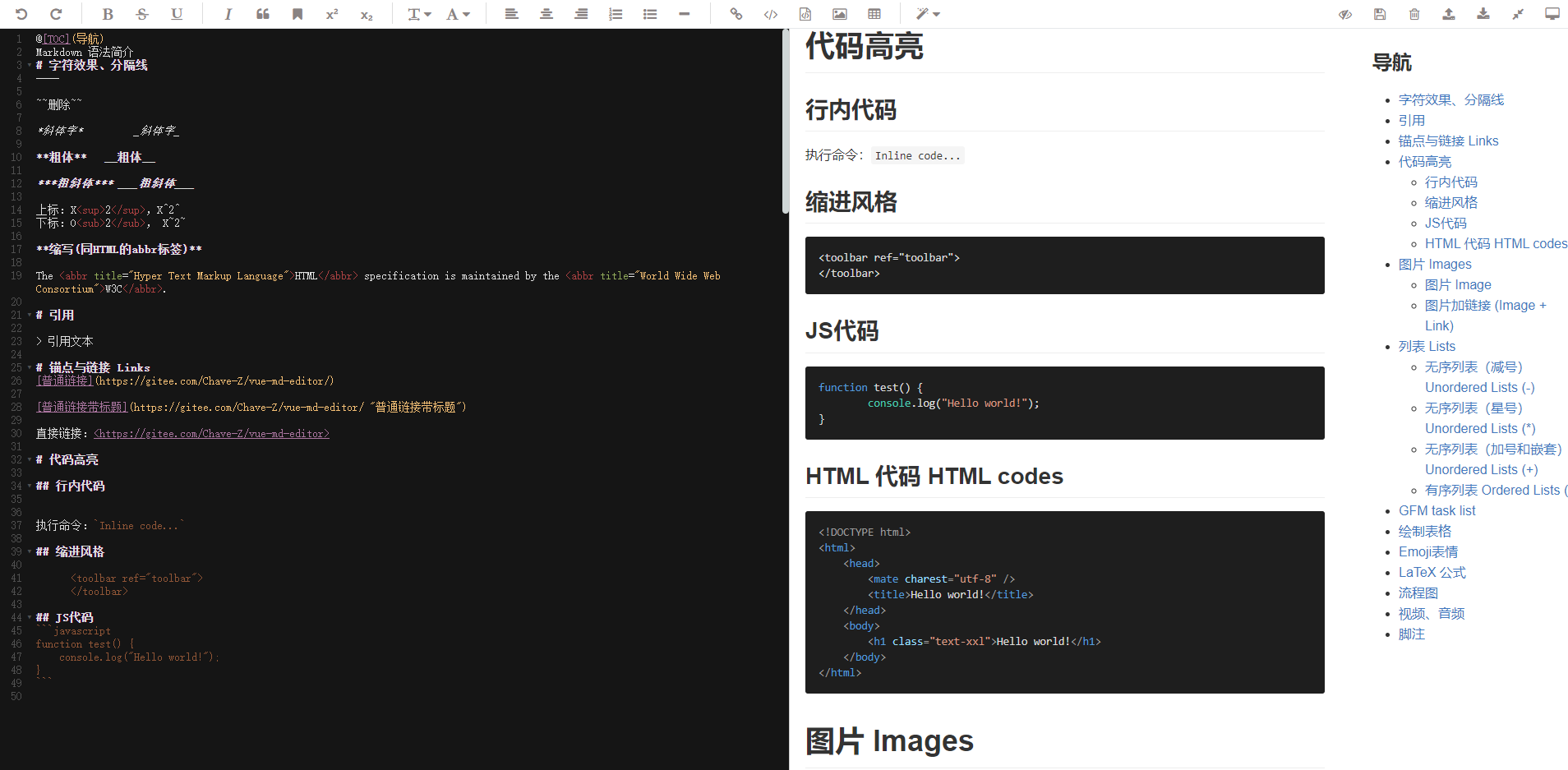This screenshot has height=770, width=1568.
Task: Go to '字符效果、分隔线' in navigation
Action: [1451, 99]
